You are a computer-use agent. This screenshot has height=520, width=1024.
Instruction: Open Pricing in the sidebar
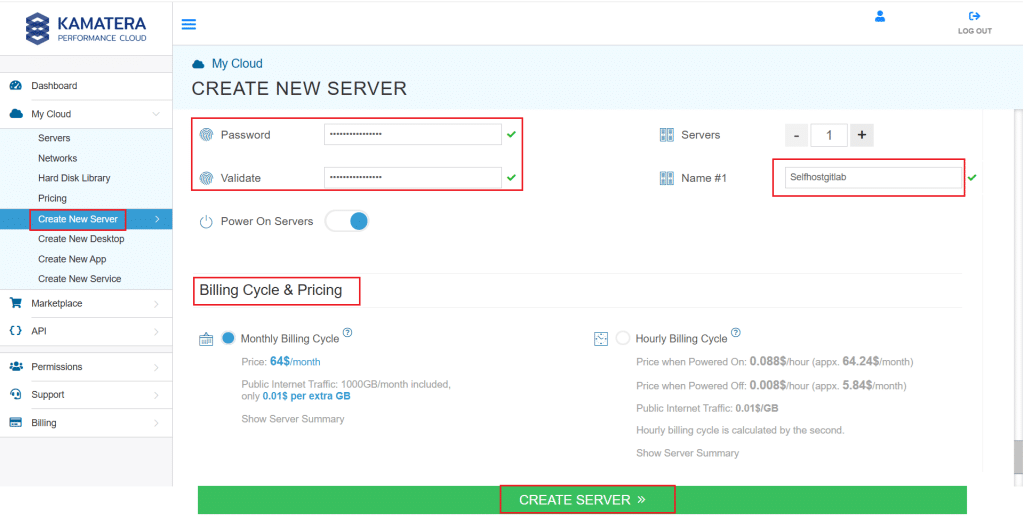(x=52, y=198)
